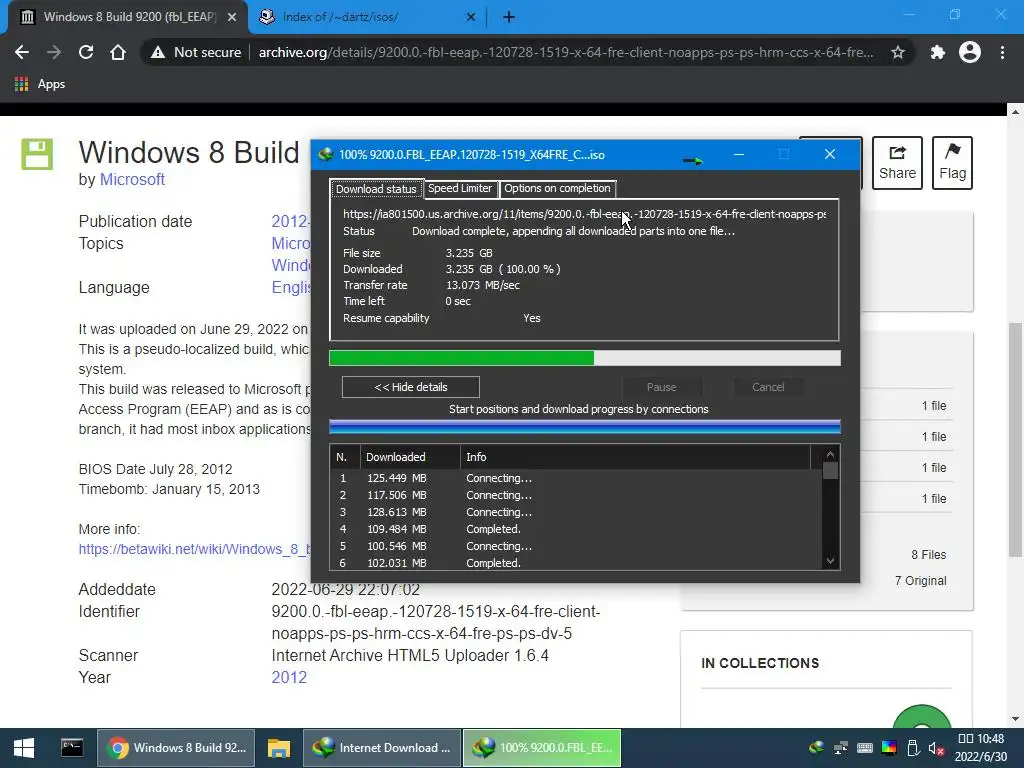The image size is (1024, 768).
Task: Click the colorful display tray icon
Action: (x=889, y=748)
